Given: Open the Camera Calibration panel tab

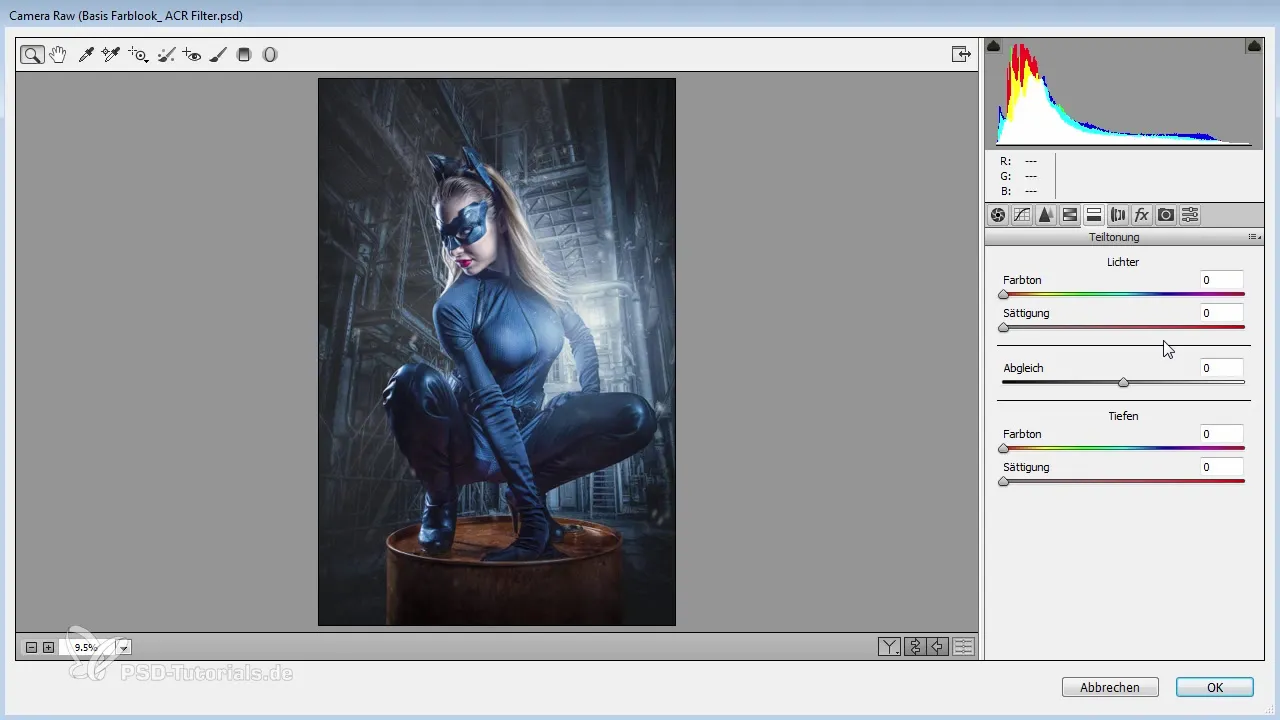Looking at the screenshot, I should (1166, 215).
